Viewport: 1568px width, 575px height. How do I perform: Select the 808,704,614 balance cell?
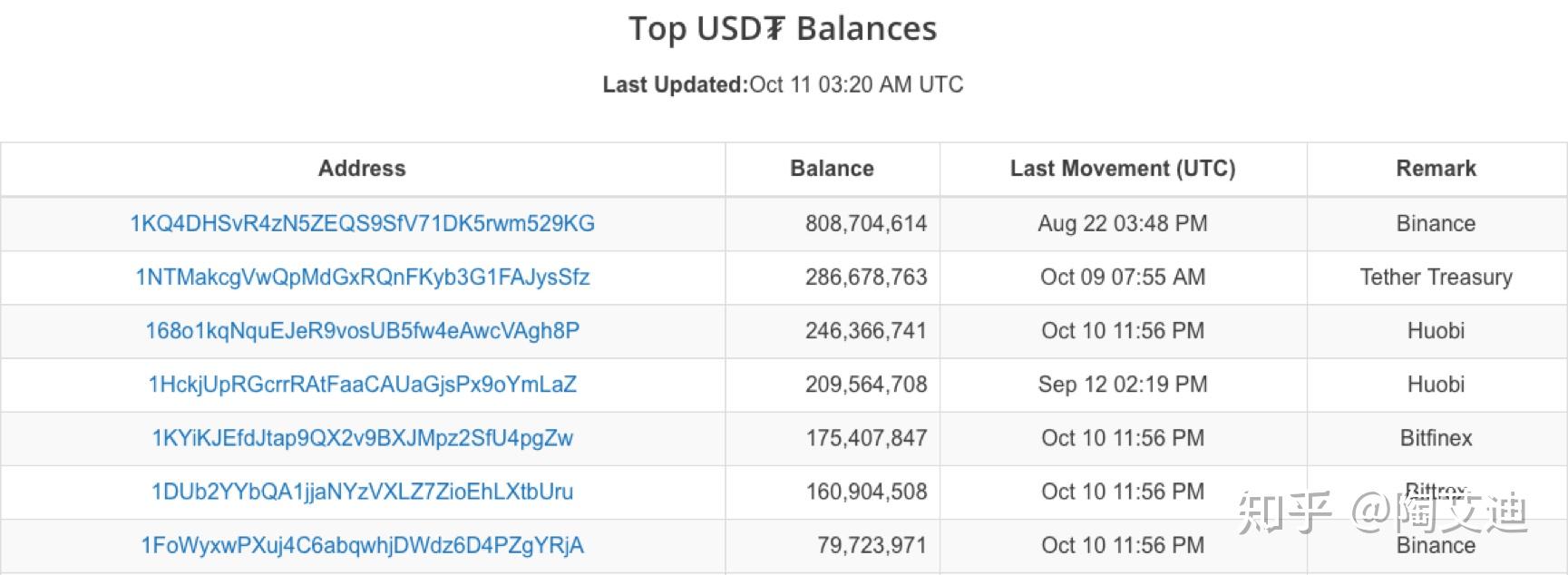pos(832,223)
